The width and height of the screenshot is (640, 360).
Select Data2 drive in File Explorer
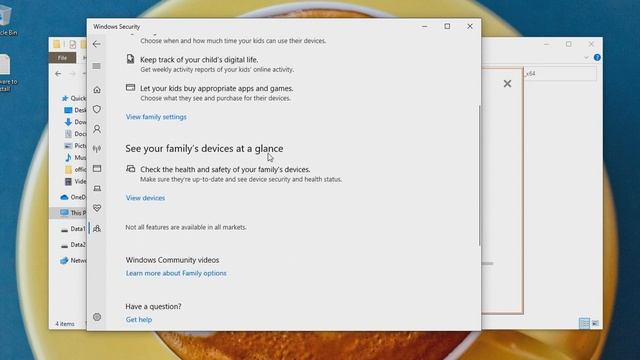(x=73, y=245)
